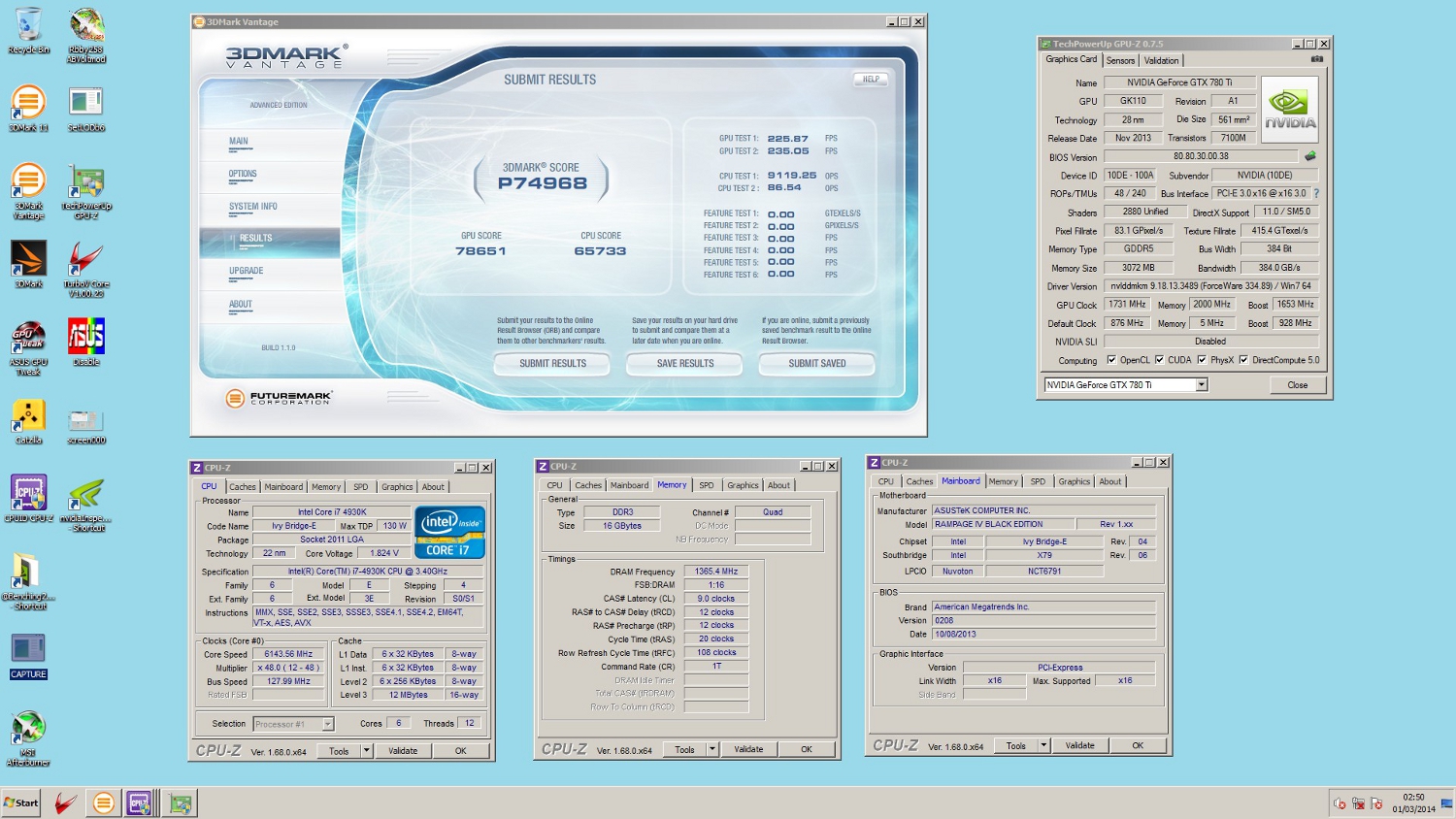Open the CAPTURE desktop icon
The height and width of the screenshot is (819, 1456).
click(29, 655)
